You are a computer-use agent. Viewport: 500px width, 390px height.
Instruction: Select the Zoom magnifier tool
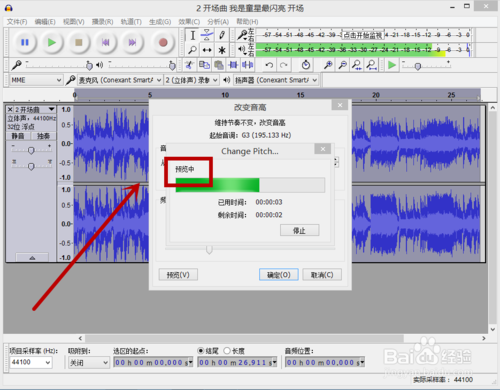coord(193,50)
